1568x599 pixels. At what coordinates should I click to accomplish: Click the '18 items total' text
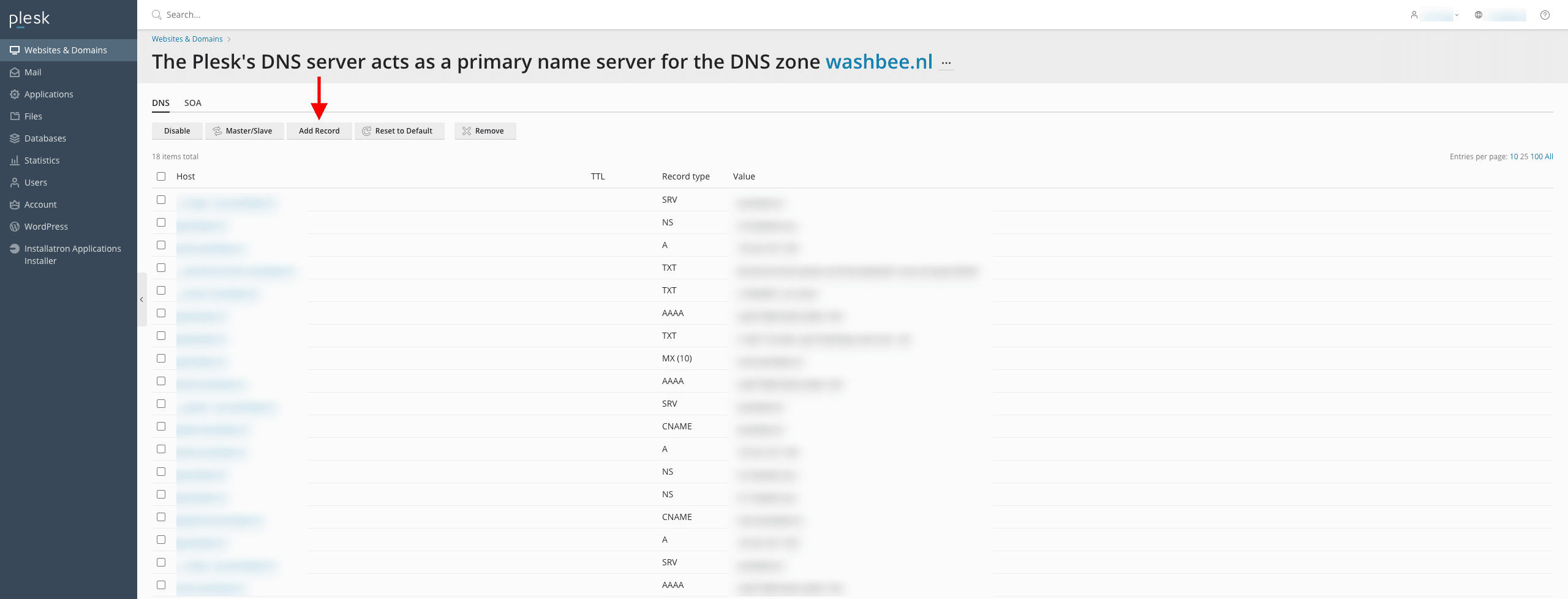coord(175,157)
